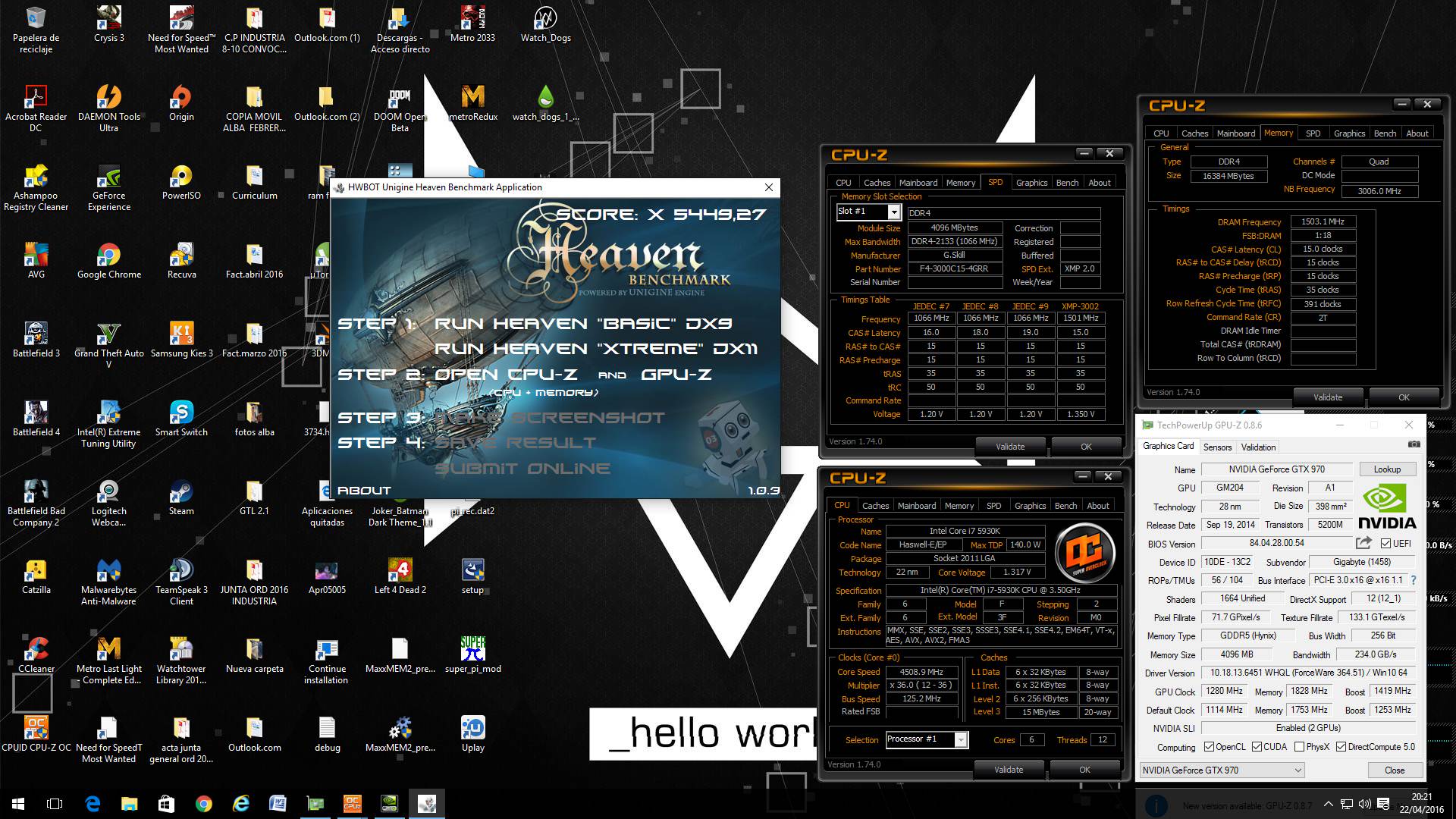Open File Explorer from the taskbar
1456x819 pixels.
129,804
